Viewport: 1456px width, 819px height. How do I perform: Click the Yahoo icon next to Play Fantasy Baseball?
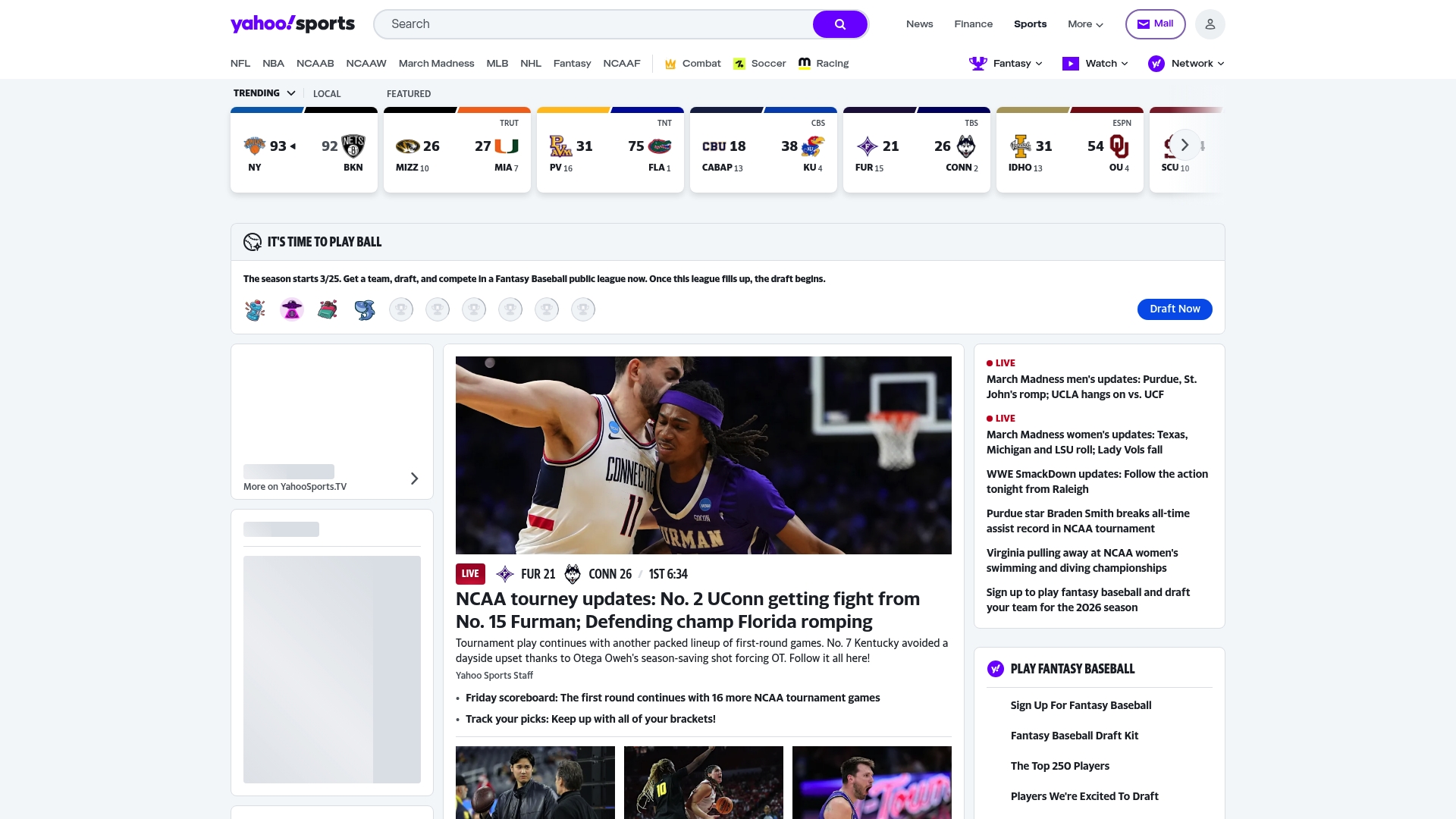tap(995, 669)
